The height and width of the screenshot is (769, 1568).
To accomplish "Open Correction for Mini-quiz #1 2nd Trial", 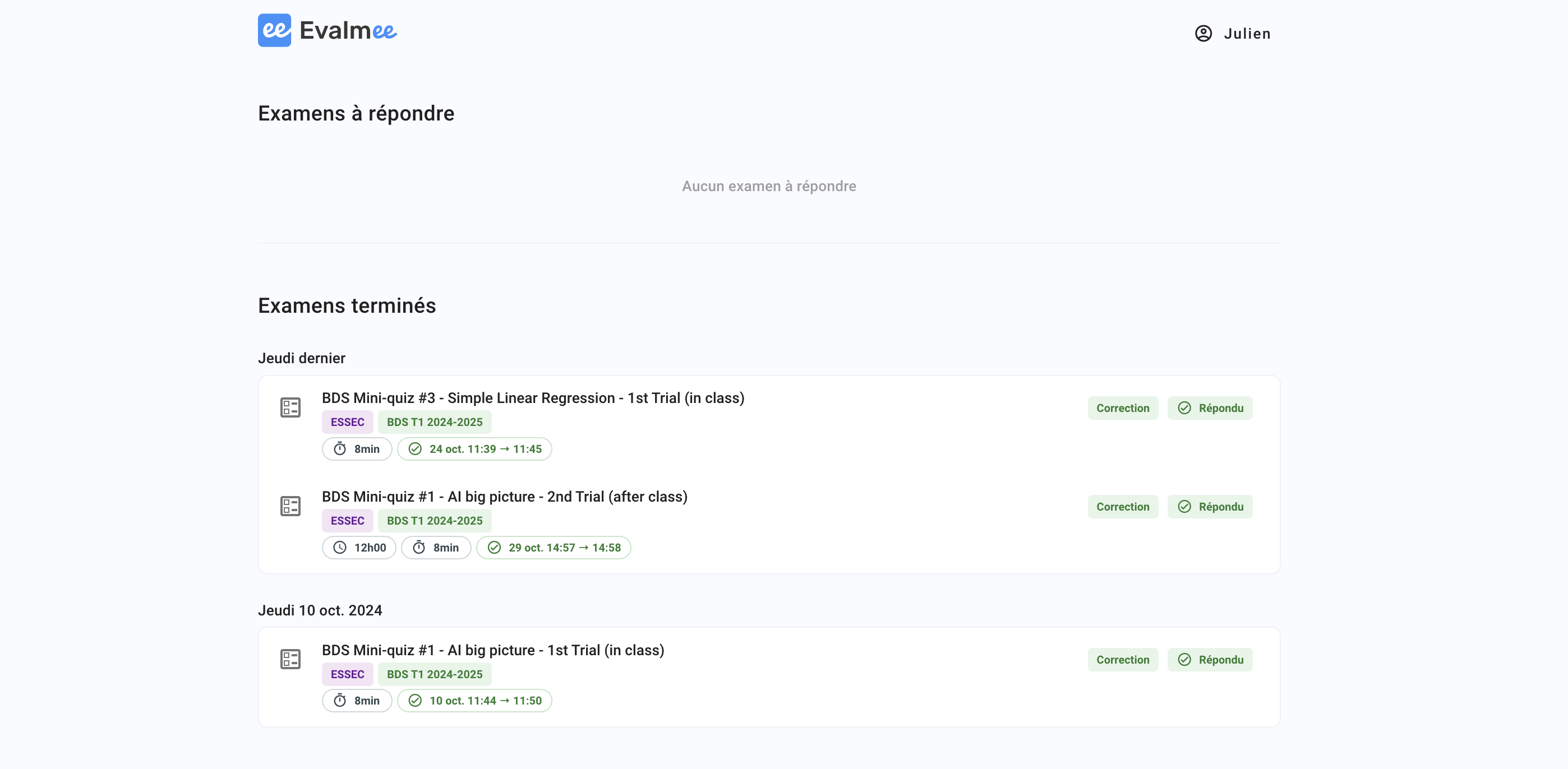I will pyautogui.click(x=1122, y=507).
